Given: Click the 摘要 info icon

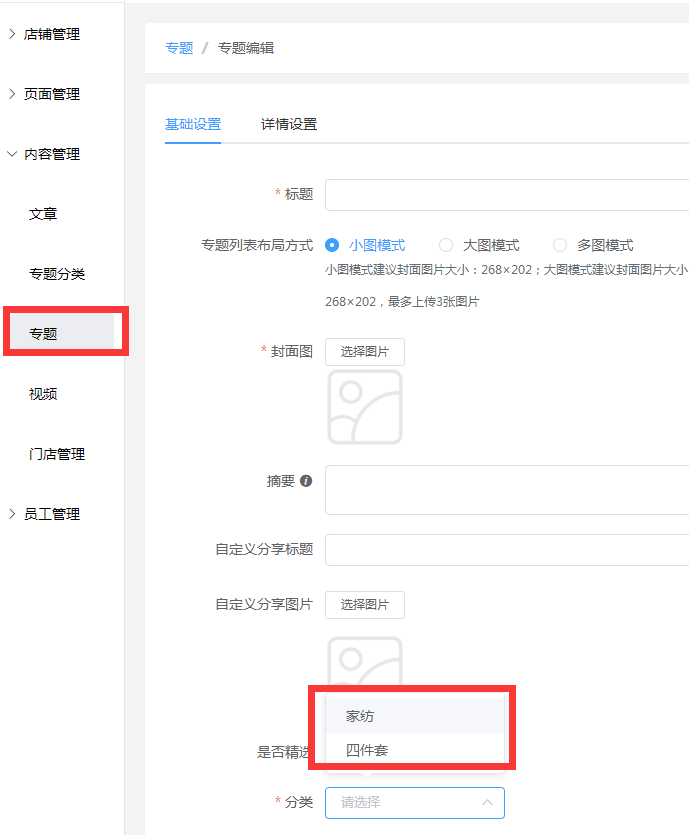Looking at the screenshot, I should point(306,481).
